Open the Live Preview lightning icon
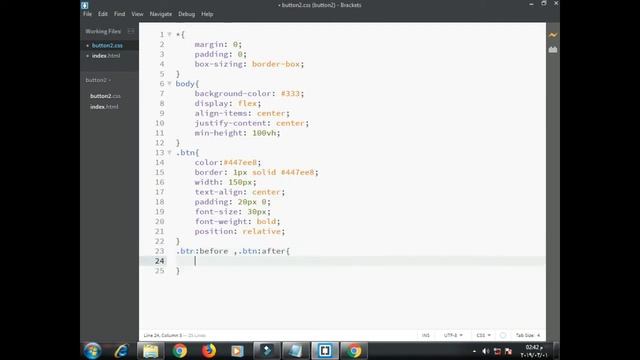This screenshot has height=360, width=640. click(553, 35)
